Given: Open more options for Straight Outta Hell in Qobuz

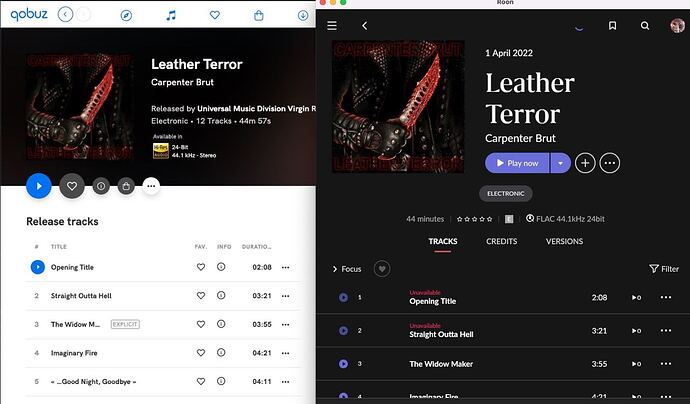Looking at the screenshot, I should coord(286,296).
